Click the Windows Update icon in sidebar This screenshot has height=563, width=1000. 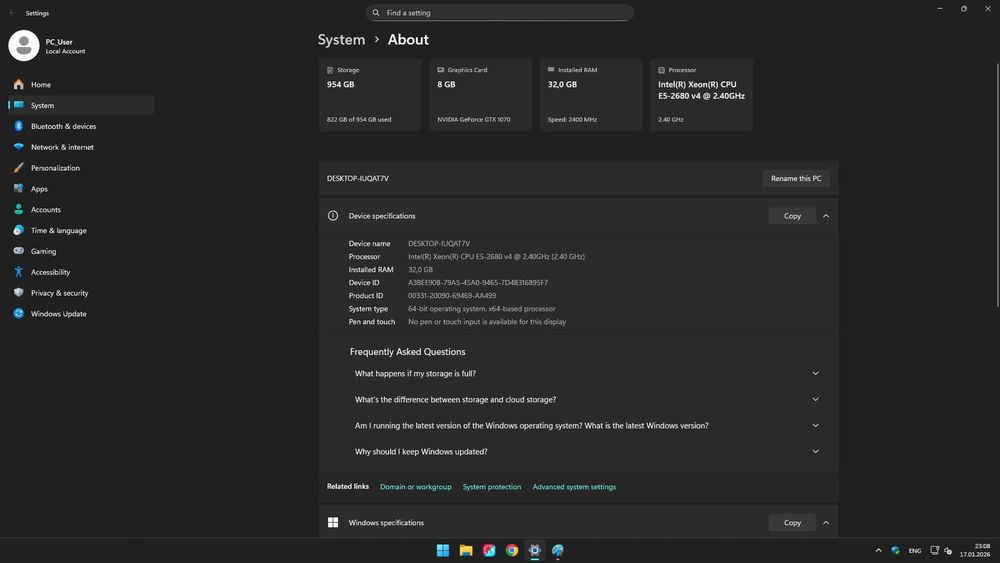18,314
